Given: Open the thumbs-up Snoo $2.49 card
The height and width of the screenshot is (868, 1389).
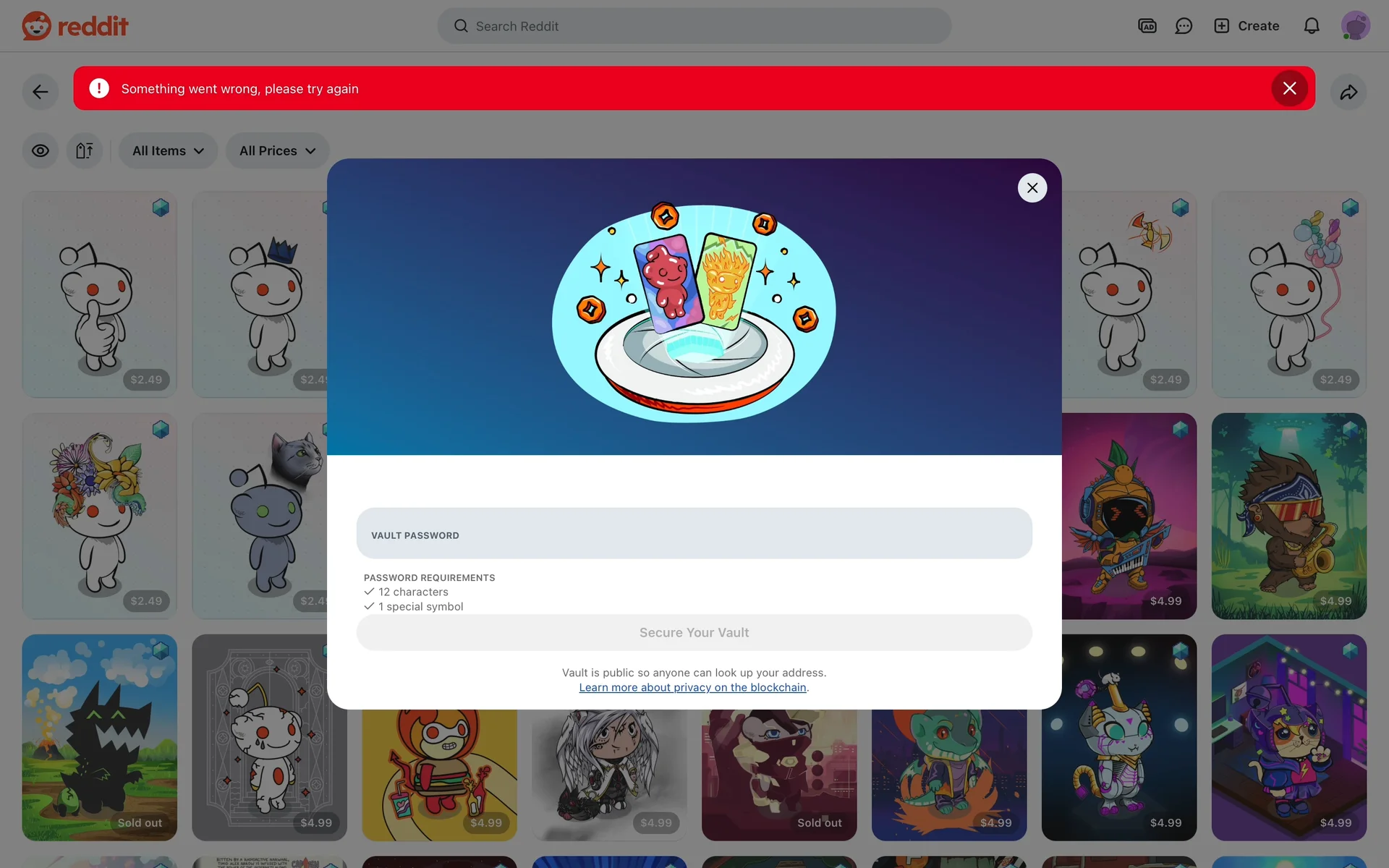Looking at the screenshot, I should tap(100, 294).
